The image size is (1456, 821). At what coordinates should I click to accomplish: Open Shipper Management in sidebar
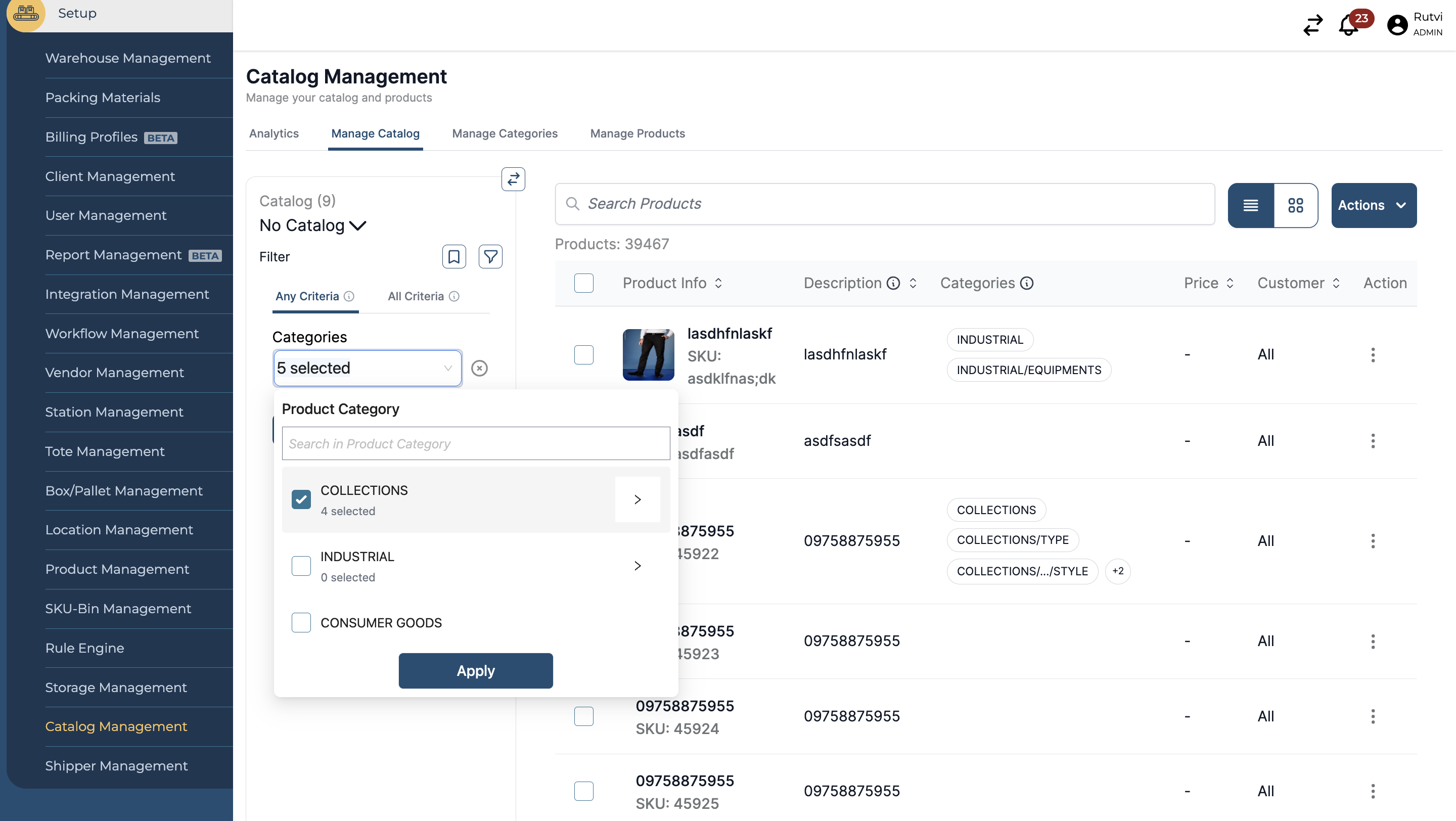pos(116,765)
